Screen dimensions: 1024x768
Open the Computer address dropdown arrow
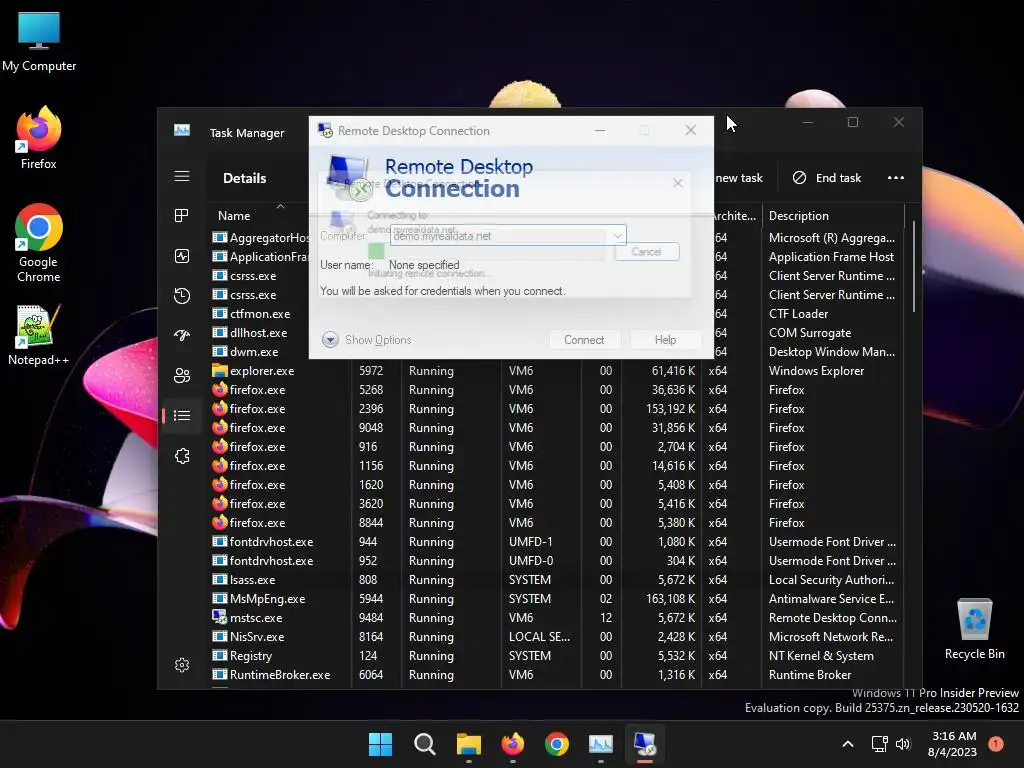[x=617, y=236]
